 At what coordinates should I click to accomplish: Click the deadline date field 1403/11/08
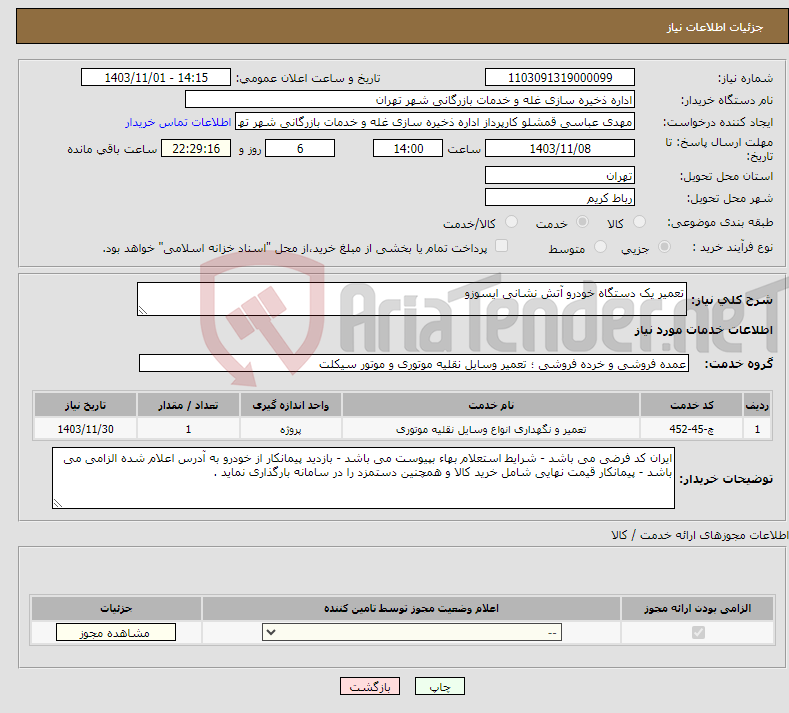tap(560, 148)
